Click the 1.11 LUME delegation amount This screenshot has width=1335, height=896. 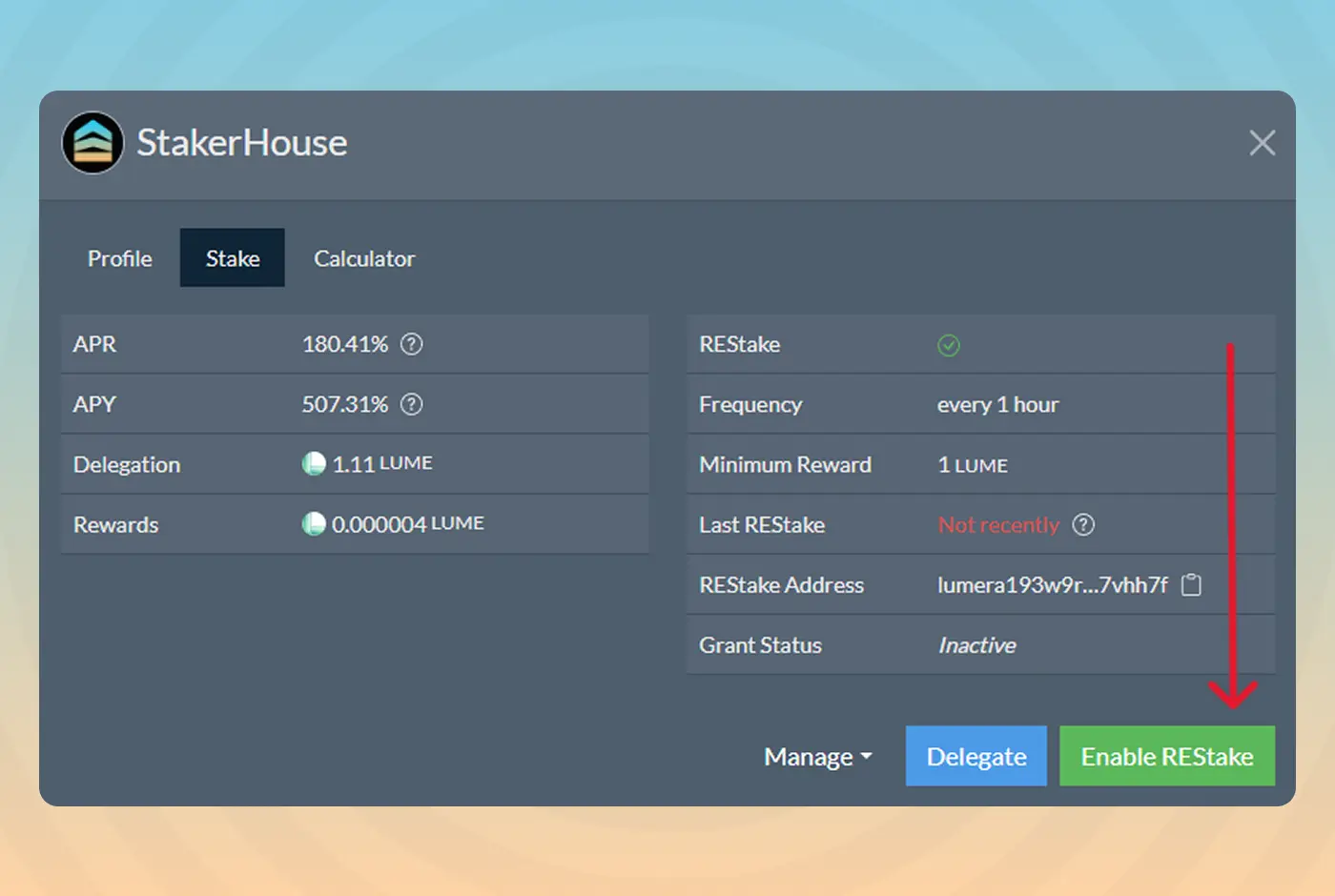(x=382, y=464)
